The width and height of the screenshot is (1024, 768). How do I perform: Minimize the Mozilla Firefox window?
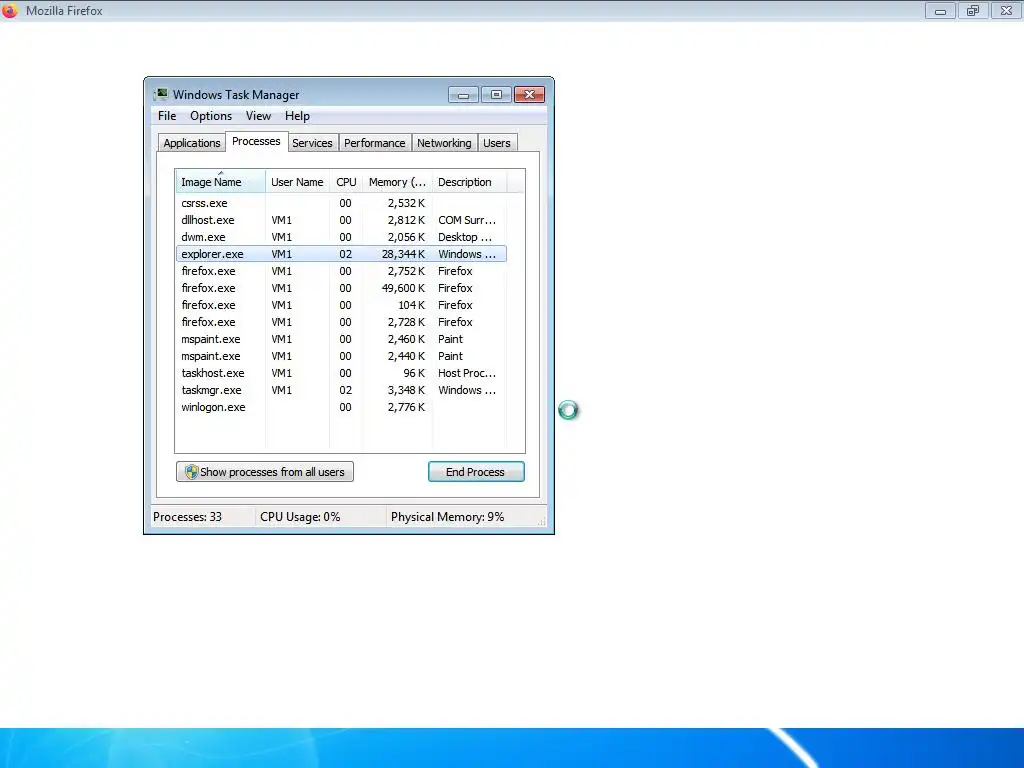pos(940,11)
